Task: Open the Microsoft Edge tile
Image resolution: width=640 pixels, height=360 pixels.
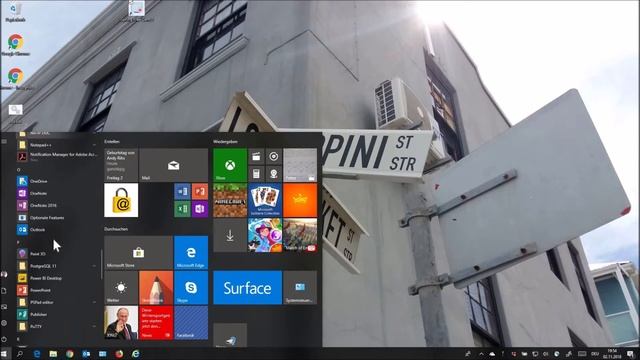Action: tap(191, 253)
